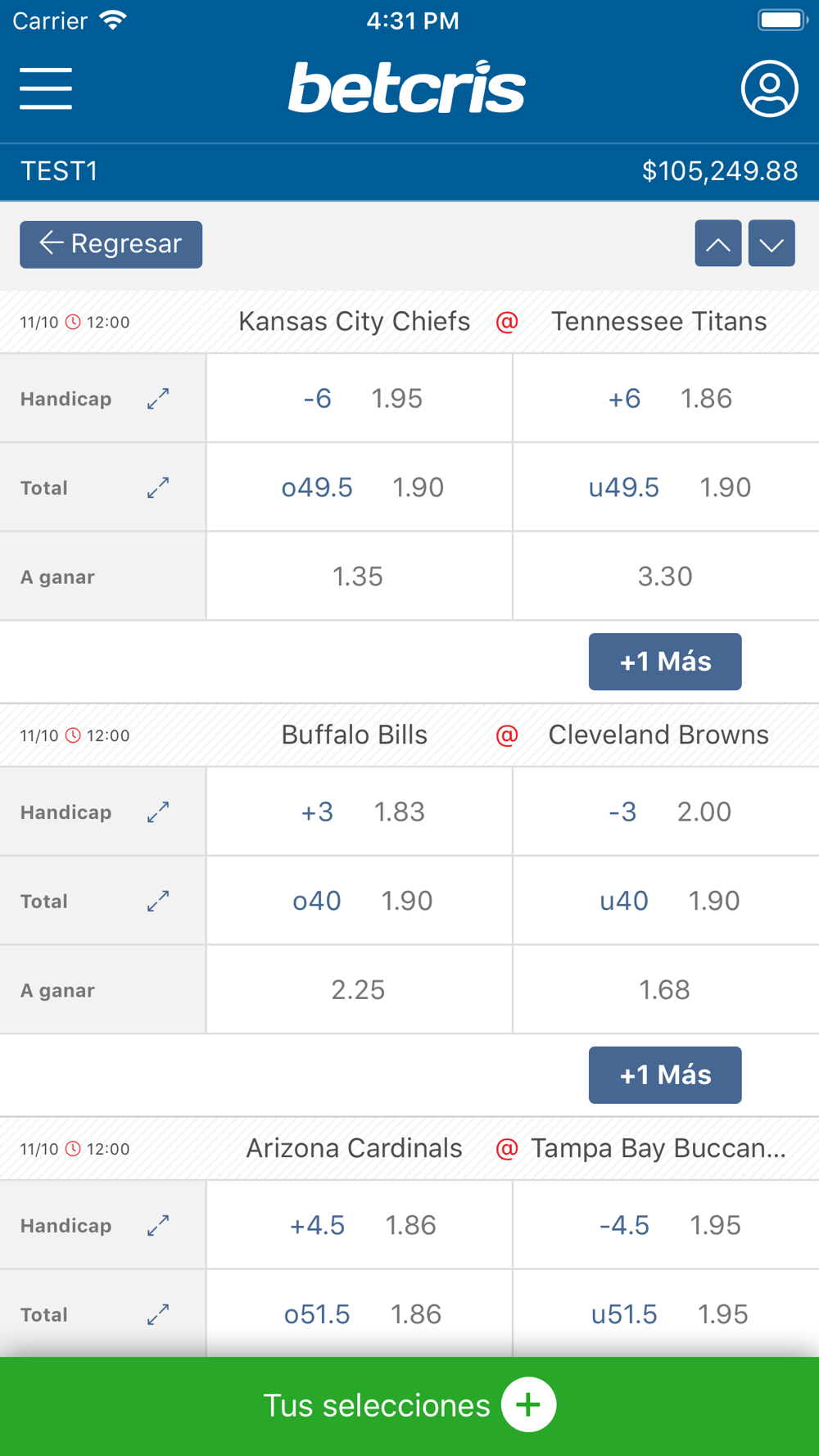The width and height of the screenshot is (819, 1456).
Task: Collapse all with the up chevron button
Action: (718, 243)
